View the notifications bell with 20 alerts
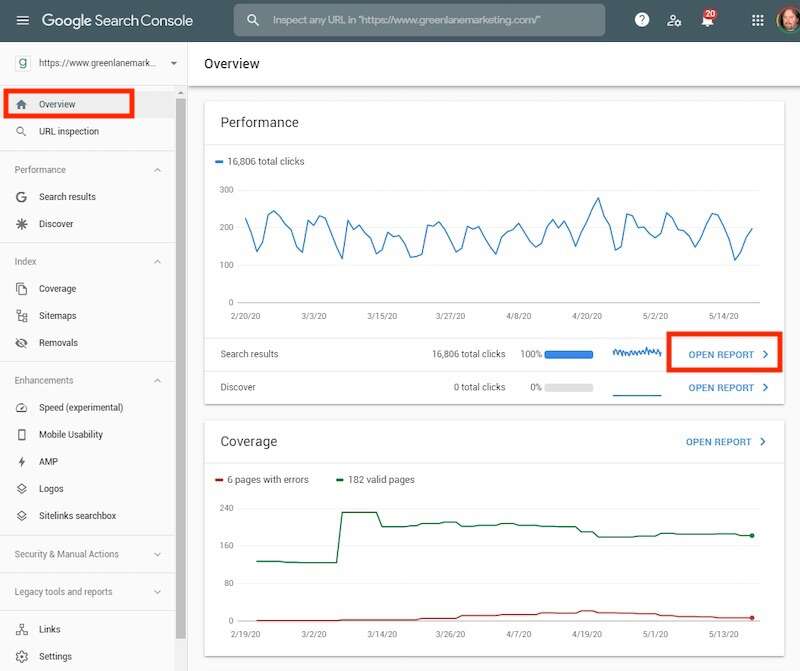The image size is (800, 671). point(708,19)
